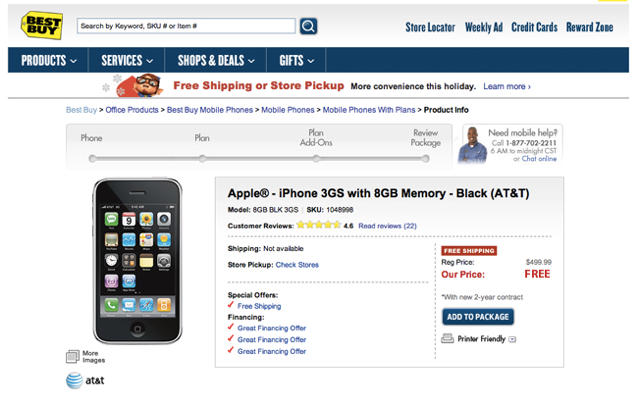Open the Gifts dropdown menu
The width and height of the screenshot is (640, 405).
point(297,61)
